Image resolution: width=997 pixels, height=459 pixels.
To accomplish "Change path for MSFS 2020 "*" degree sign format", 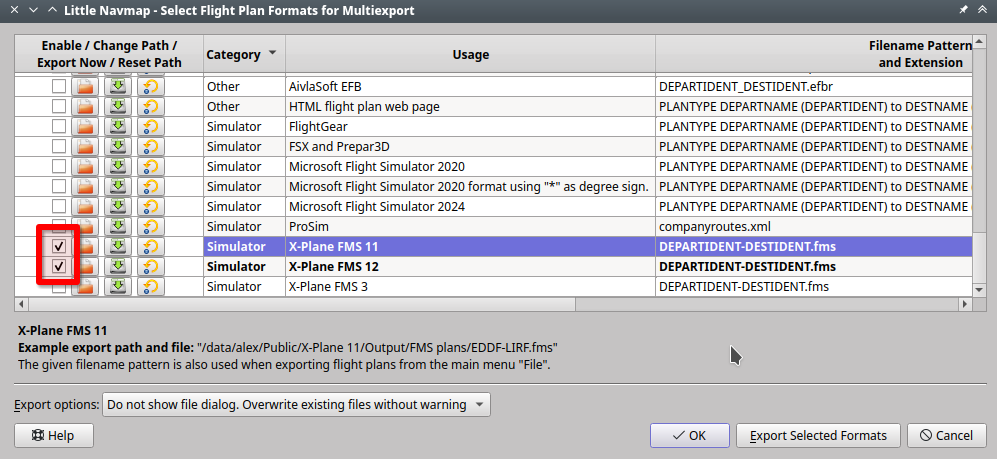I will (x=85, y=186).
